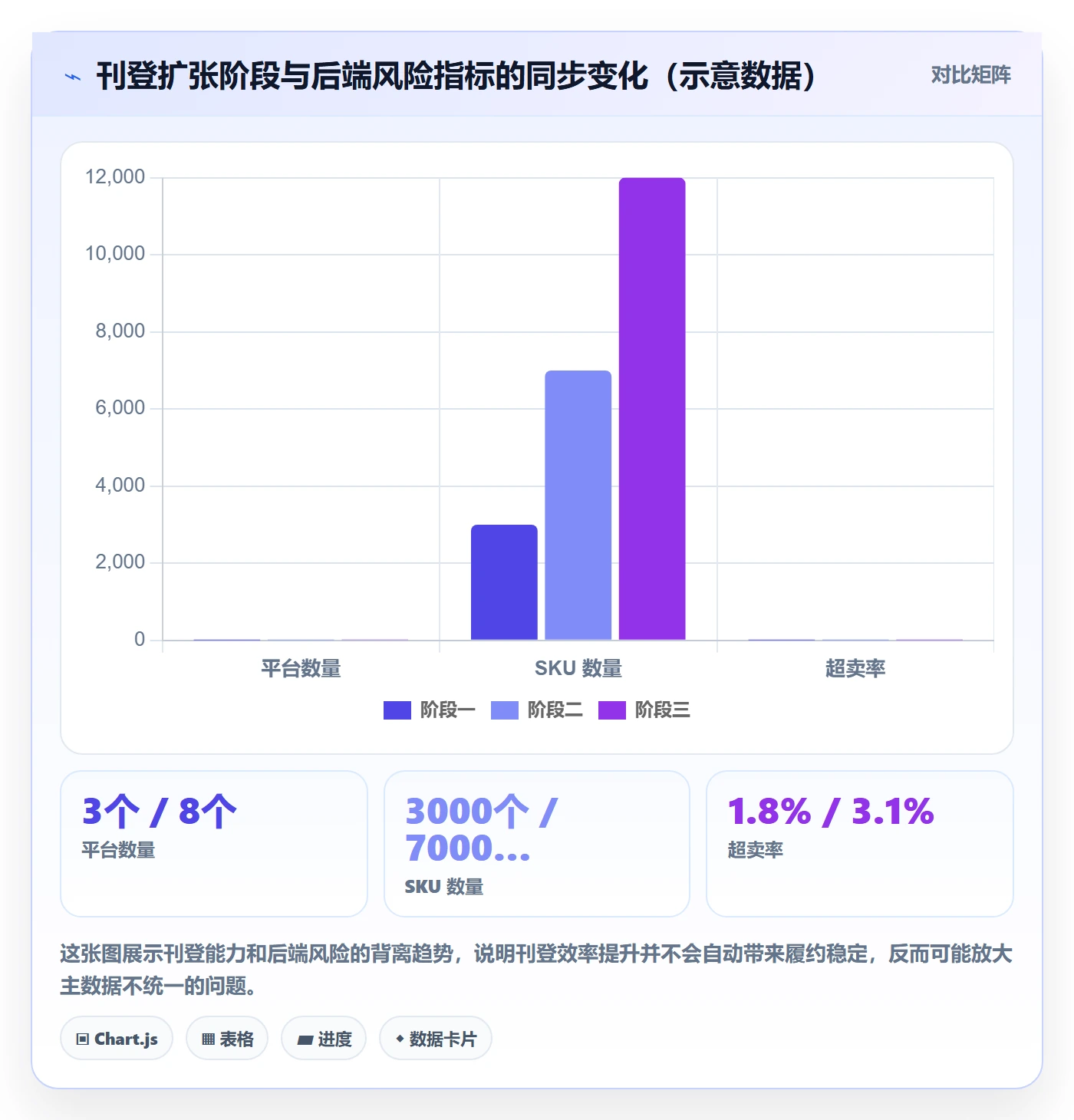This screenshot has width=1074, height=1120.
Task: Click the bar icon in the 进度 chip
Action: click(305, 1040)
